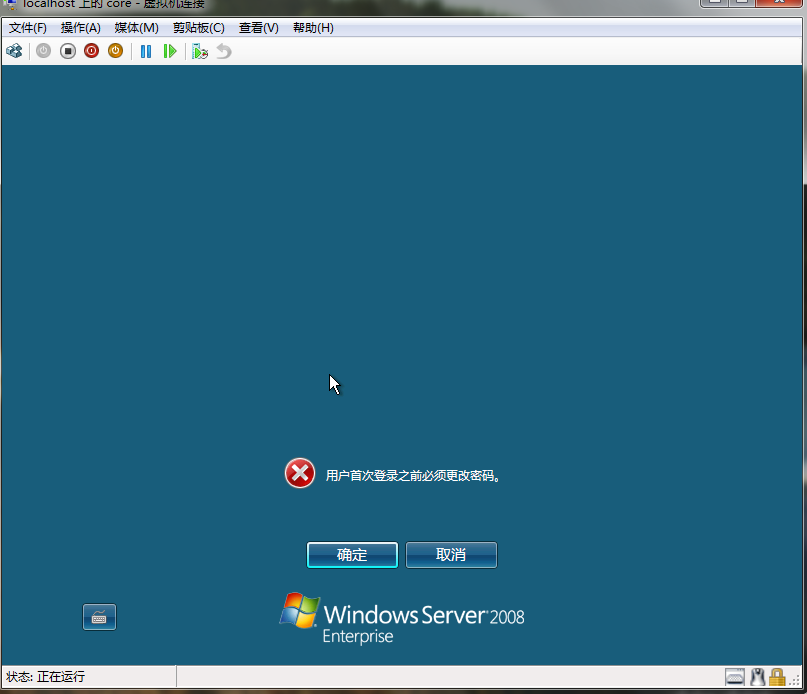Click the Ctrl+Alt+Del toolbar icon
This screenshot has width=807, height=694.
tap(14, 51)
